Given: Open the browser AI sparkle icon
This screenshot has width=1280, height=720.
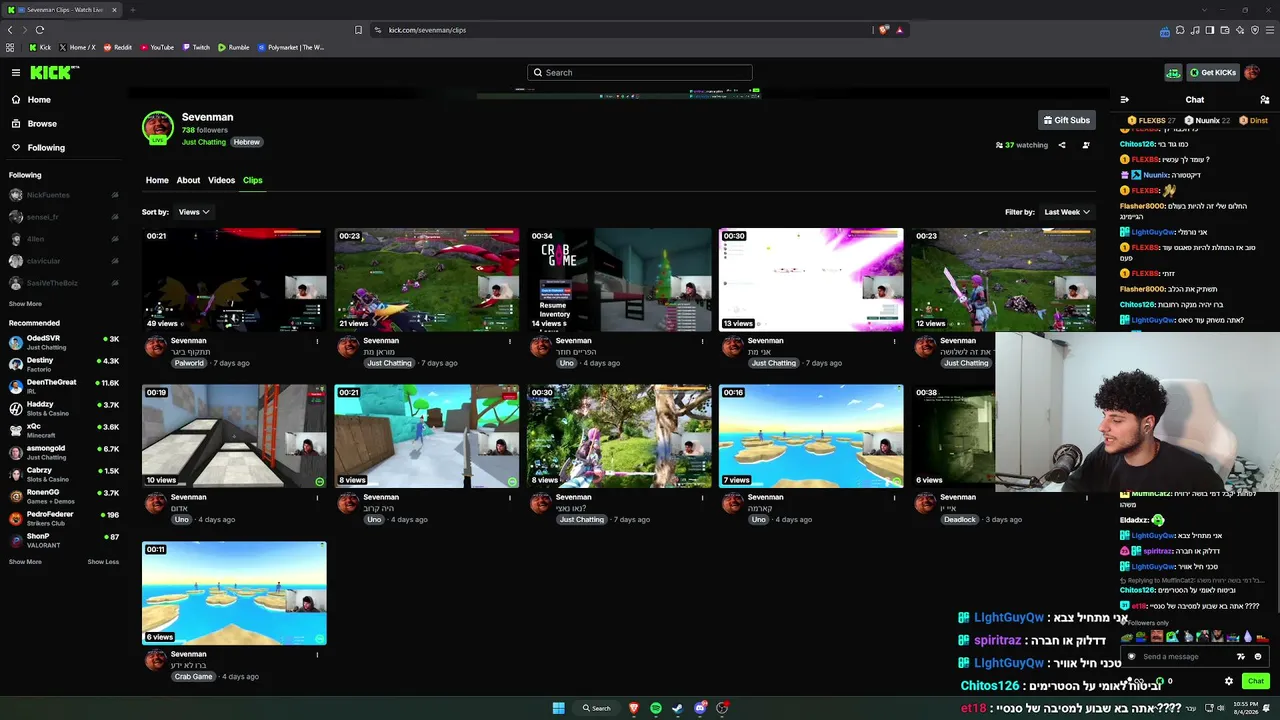Looking at the screenshot, I should pos(1240,30).
